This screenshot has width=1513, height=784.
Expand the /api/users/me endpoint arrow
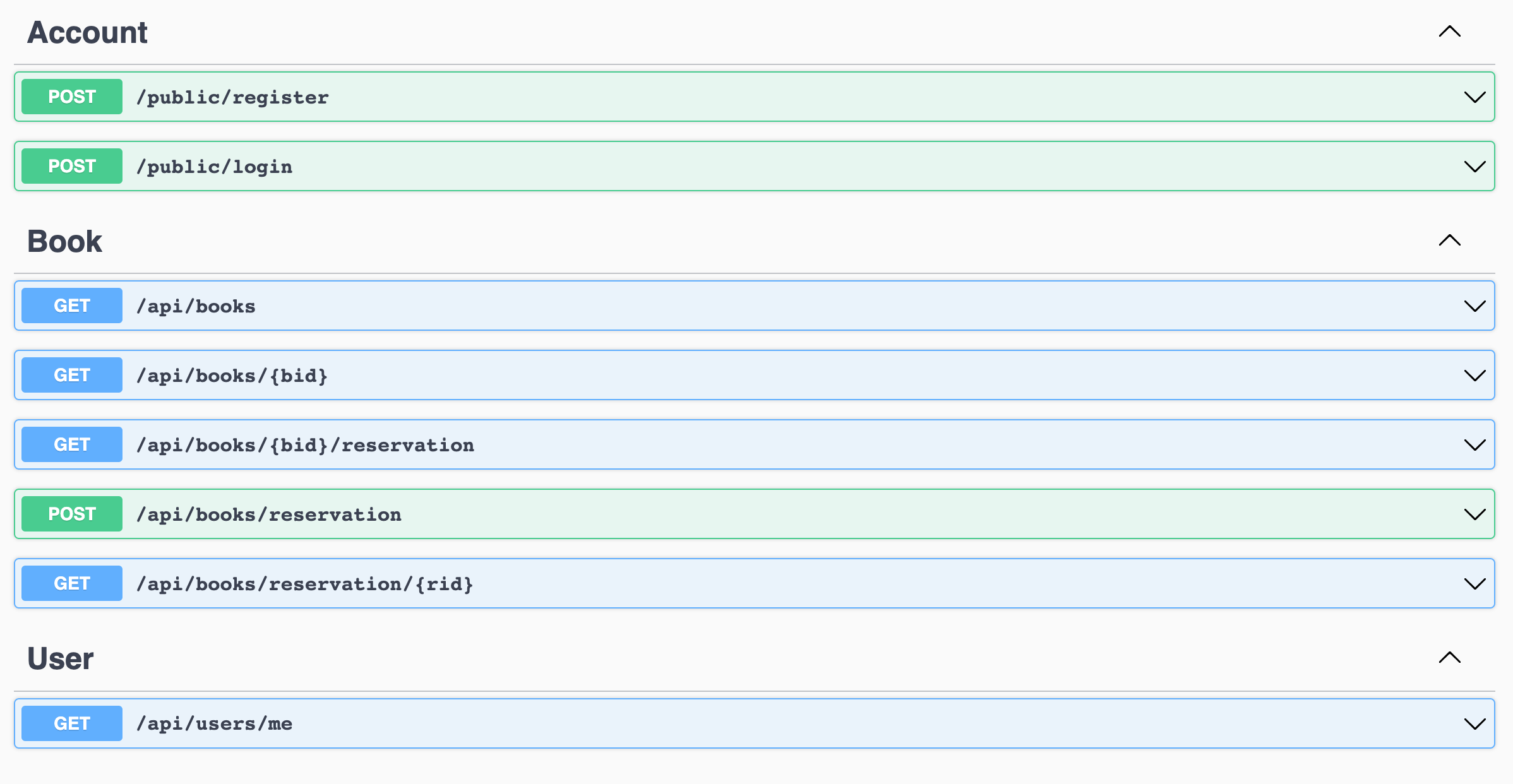1474,724
